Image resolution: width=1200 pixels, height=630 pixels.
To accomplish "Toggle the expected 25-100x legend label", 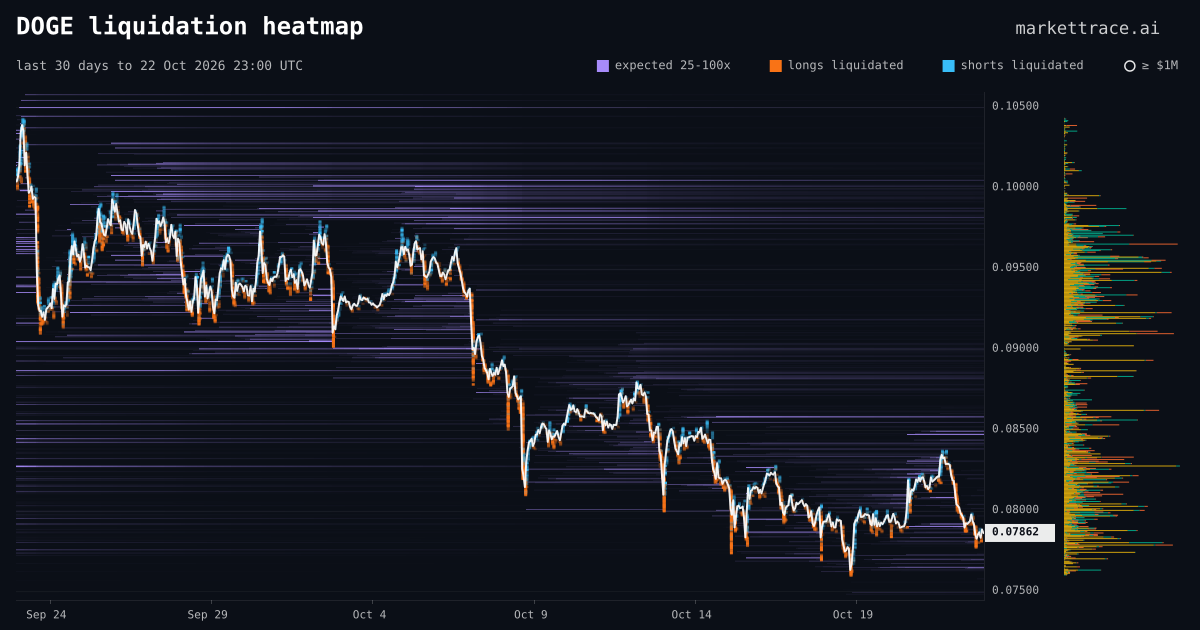I will click(x=672, y=65).
